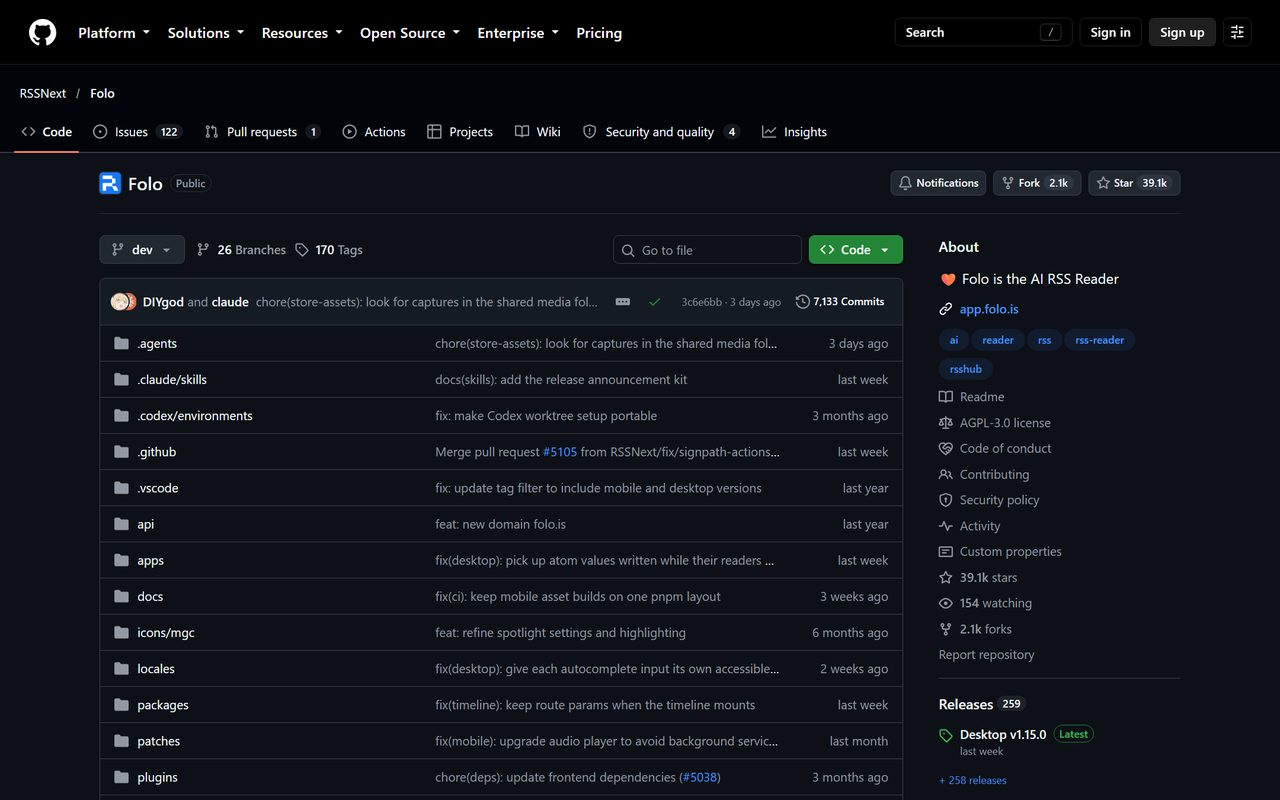
Task: Click the watching eye icon
Action: pos(946,603)
